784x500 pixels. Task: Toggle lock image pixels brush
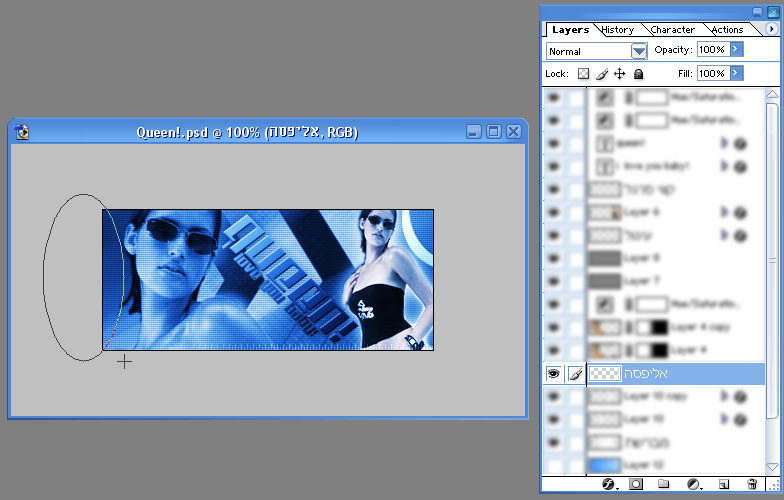pyautogui.click(x=601, y=74)
